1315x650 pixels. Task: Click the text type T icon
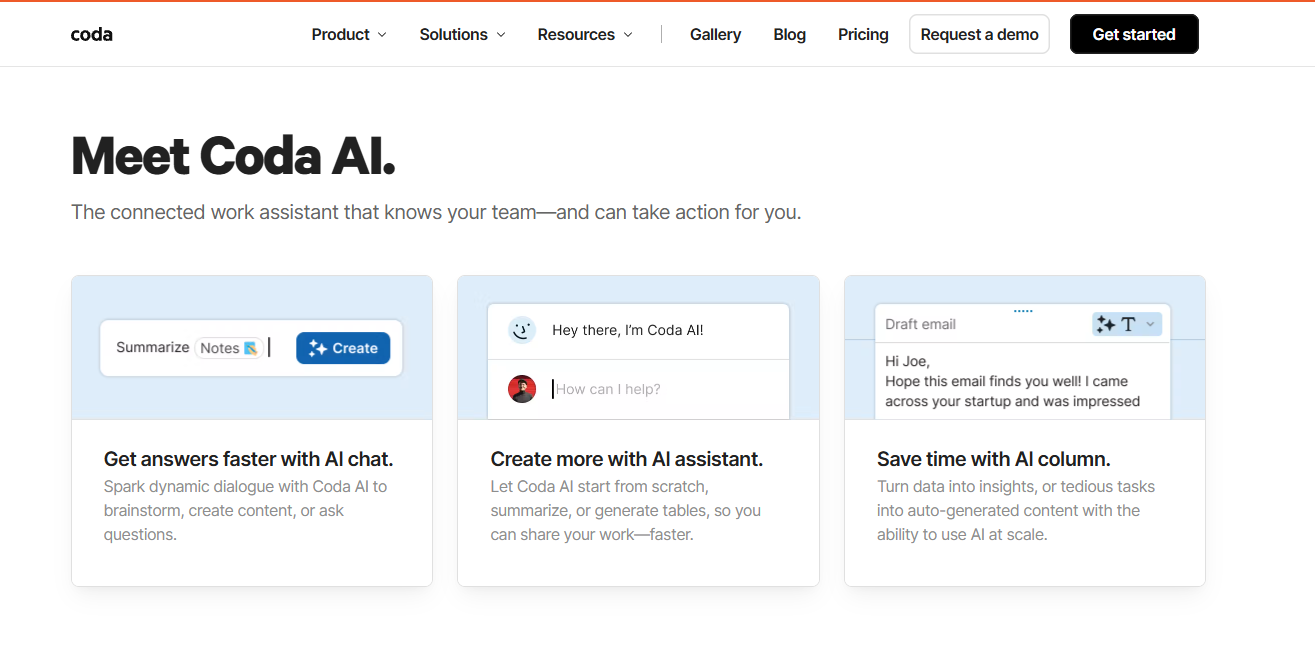[x=1128, y=324]
